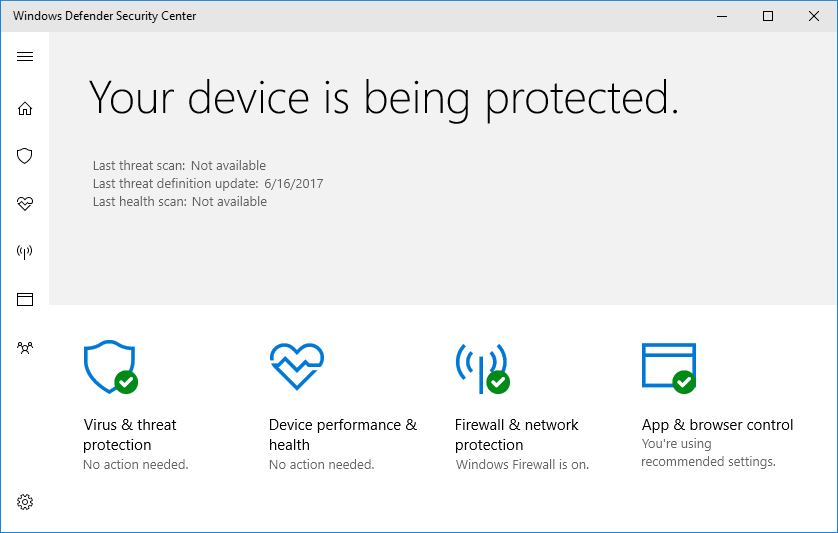The width and height of the screenshot is (838, 533).
Task: Open App & browser control sidebar icon
Action: (25, 299)
